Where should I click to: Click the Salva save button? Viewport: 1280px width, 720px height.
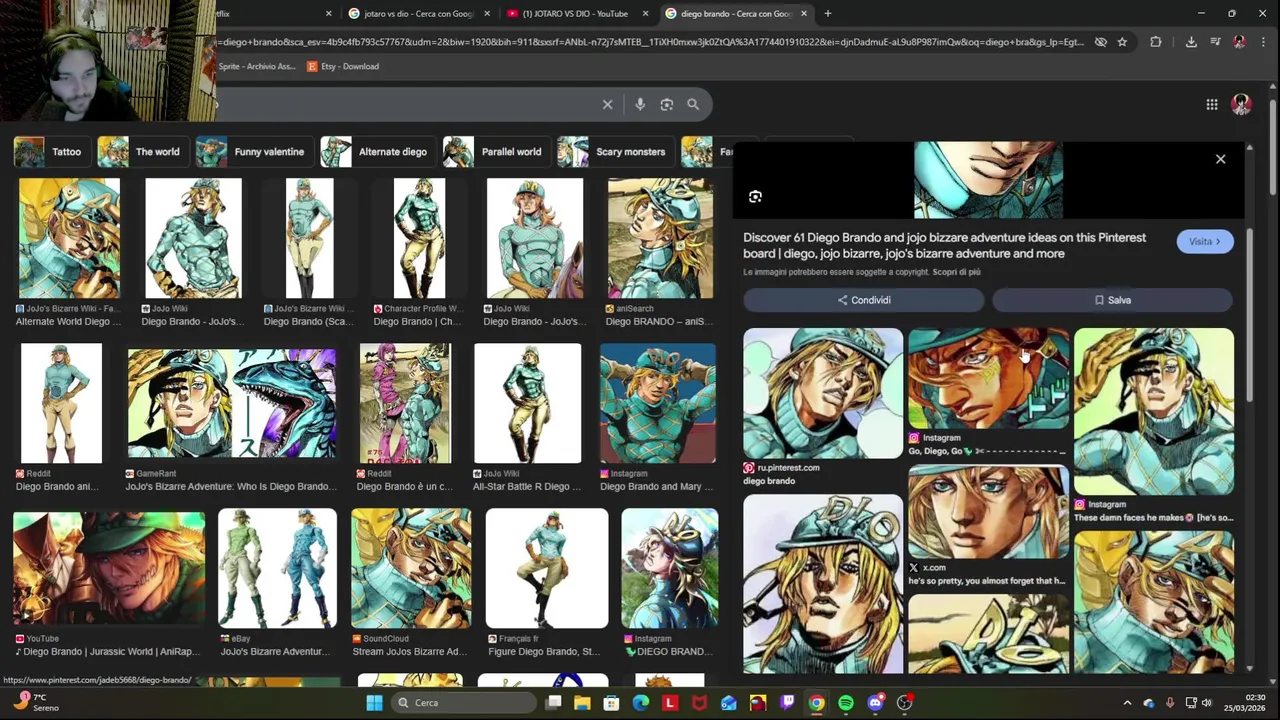[x=1112, y=300]
